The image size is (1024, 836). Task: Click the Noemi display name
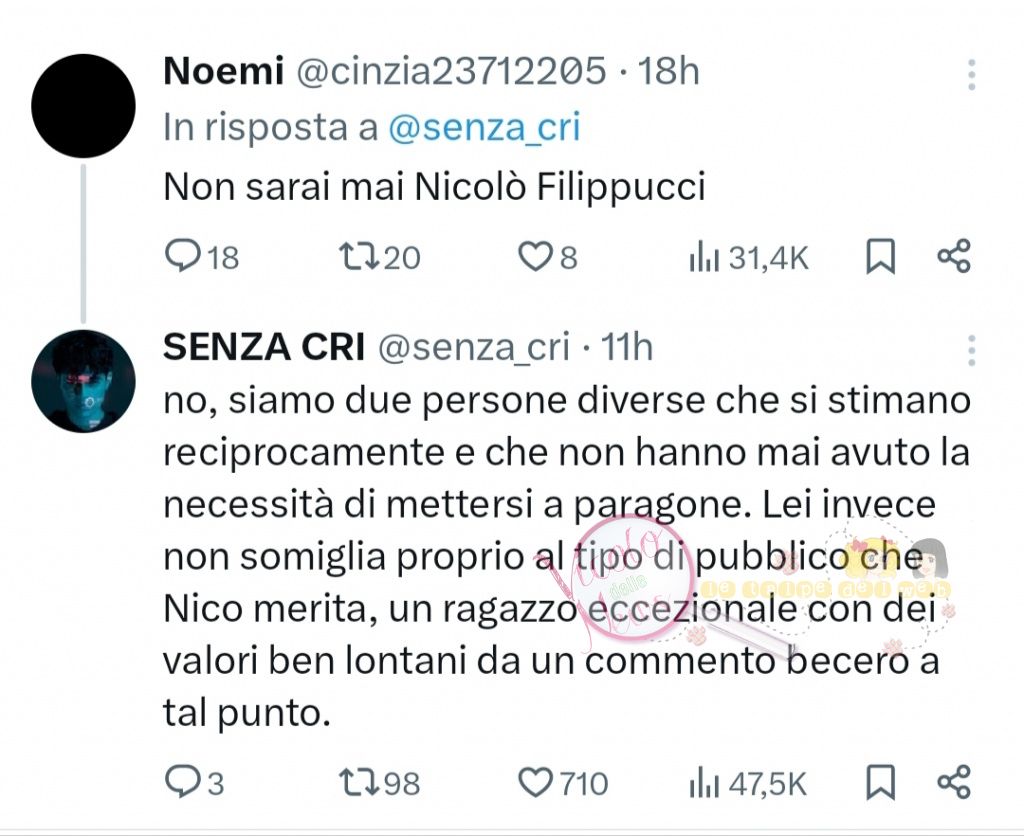[x=220, y=71]
